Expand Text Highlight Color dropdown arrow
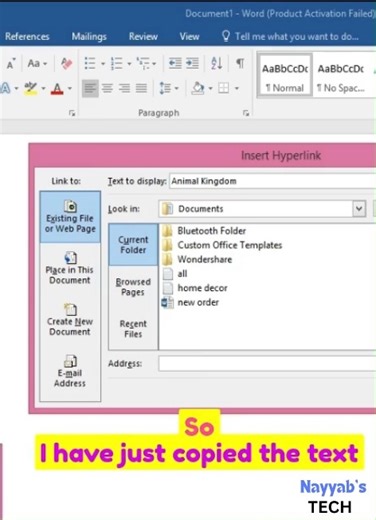The height and width of the screenshot is (520, 376). 43,88
